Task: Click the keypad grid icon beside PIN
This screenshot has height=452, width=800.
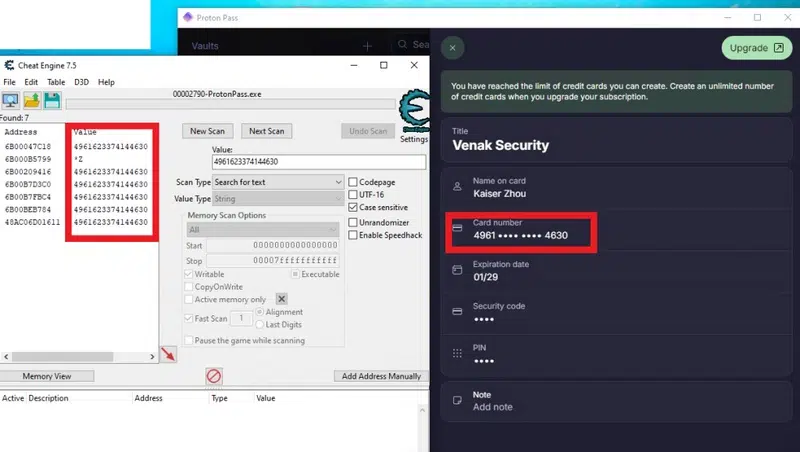Action: click(457, 353)
